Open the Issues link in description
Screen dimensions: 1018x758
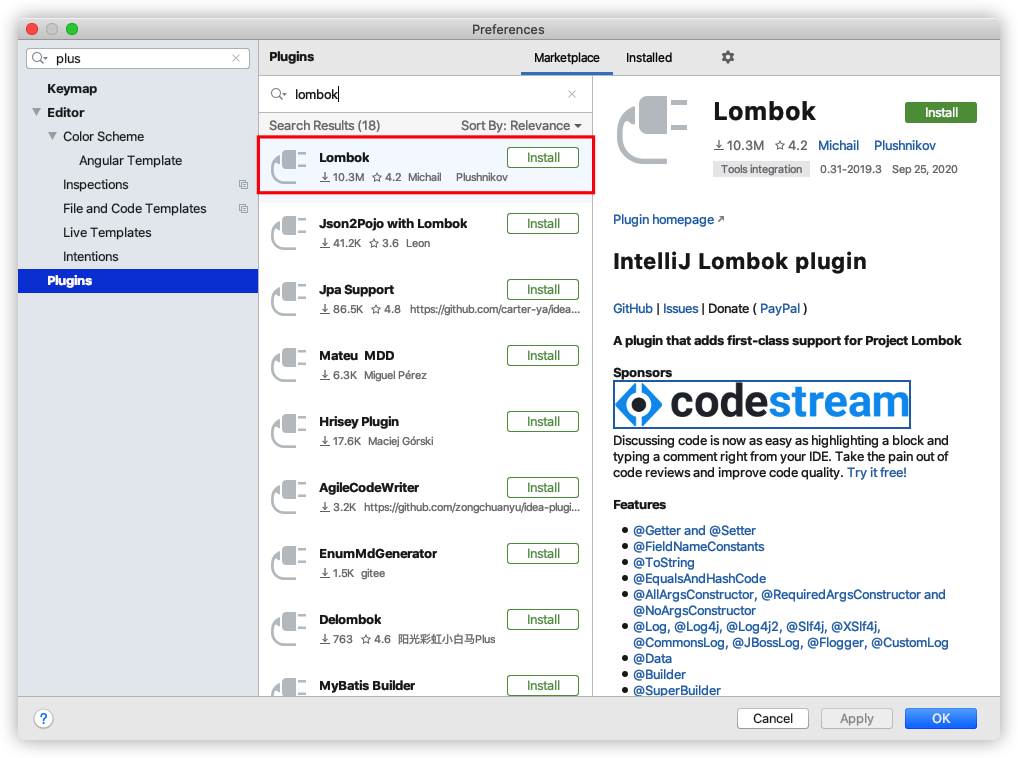coord(680,309)
